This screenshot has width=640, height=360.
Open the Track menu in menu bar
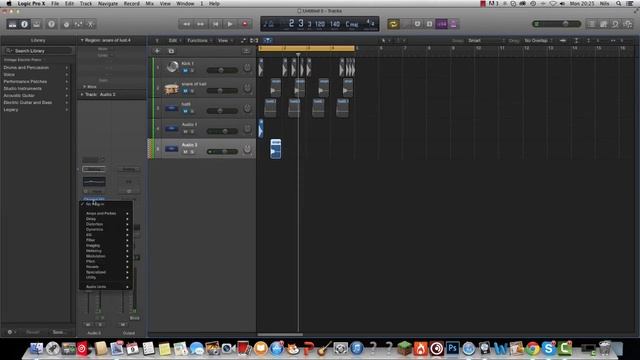86,3
